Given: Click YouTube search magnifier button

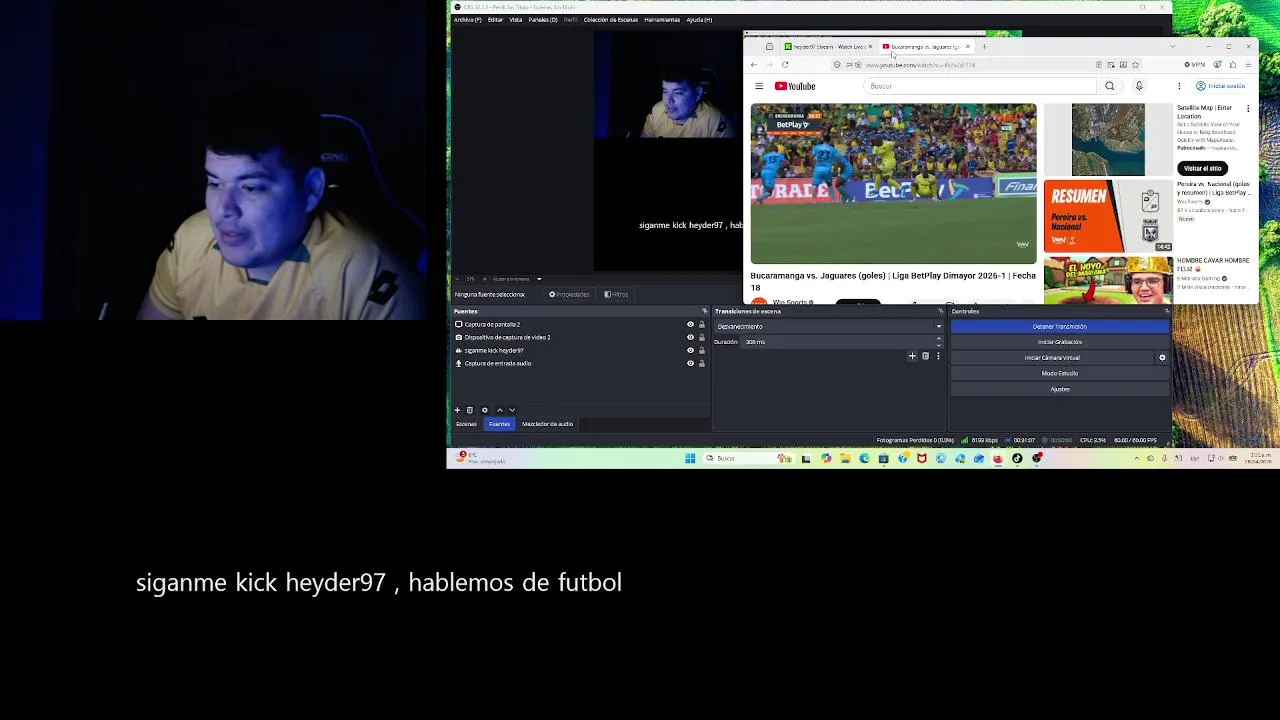Looking at the screenshot, I should (1109, 86).
